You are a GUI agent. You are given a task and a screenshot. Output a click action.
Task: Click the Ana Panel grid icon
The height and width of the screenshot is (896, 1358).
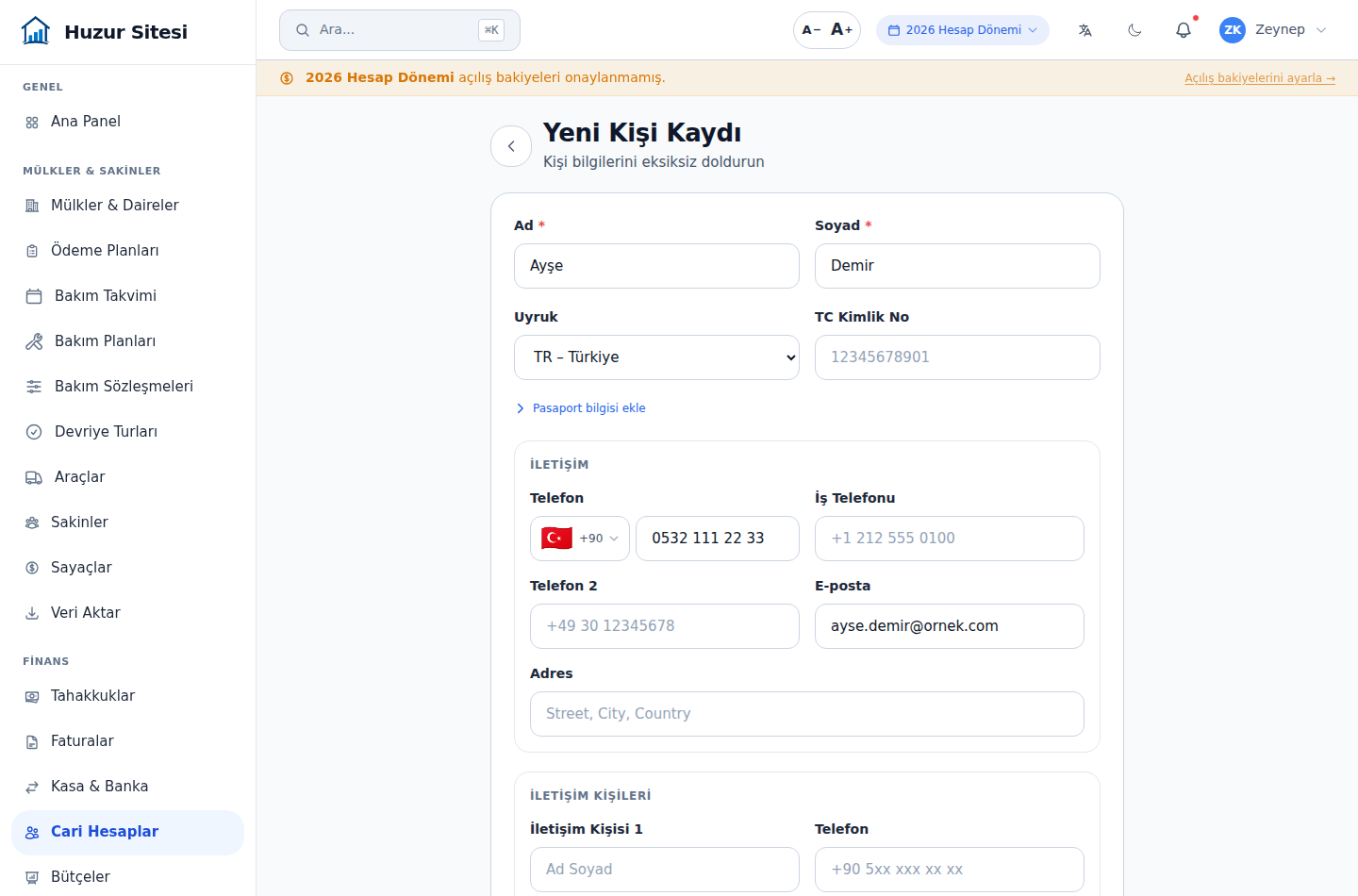click(32, 122)
